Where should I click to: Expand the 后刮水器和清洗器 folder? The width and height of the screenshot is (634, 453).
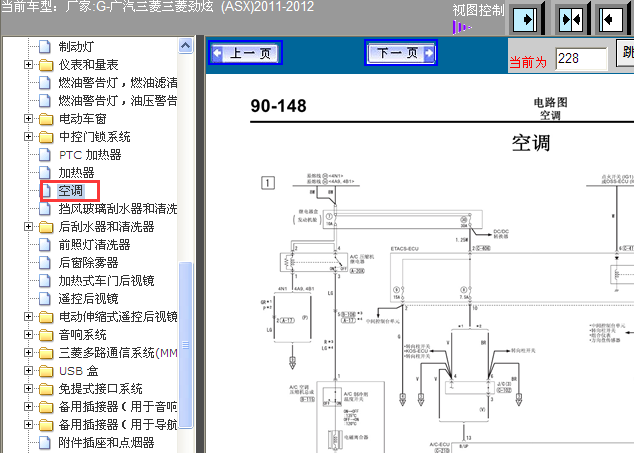28,226
